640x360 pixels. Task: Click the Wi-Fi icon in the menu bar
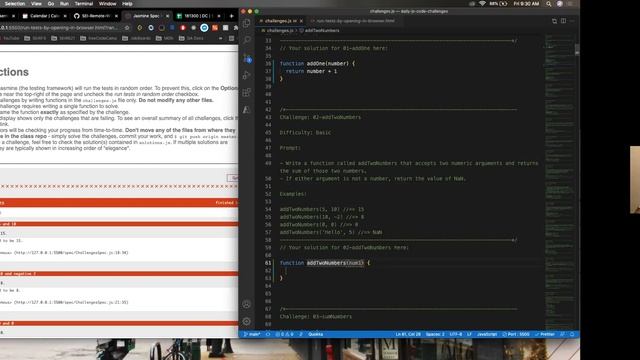point(482,4)
